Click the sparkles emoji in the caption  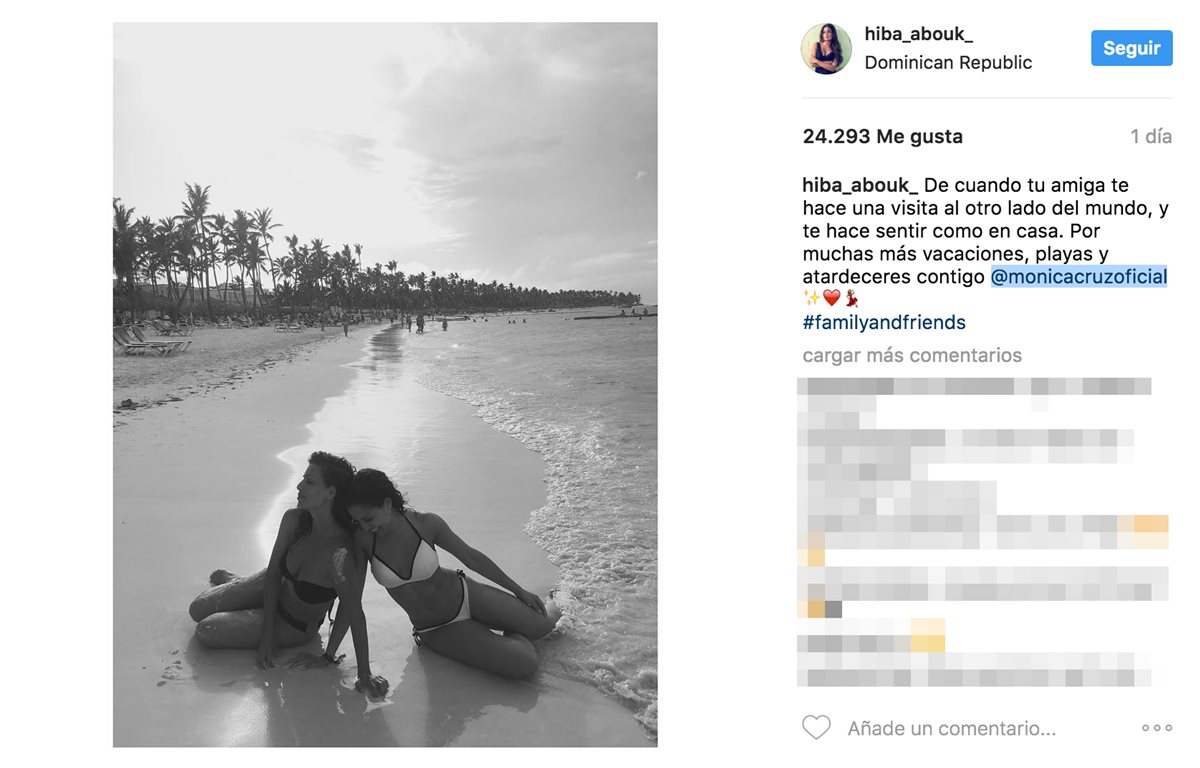pos(811,298)
